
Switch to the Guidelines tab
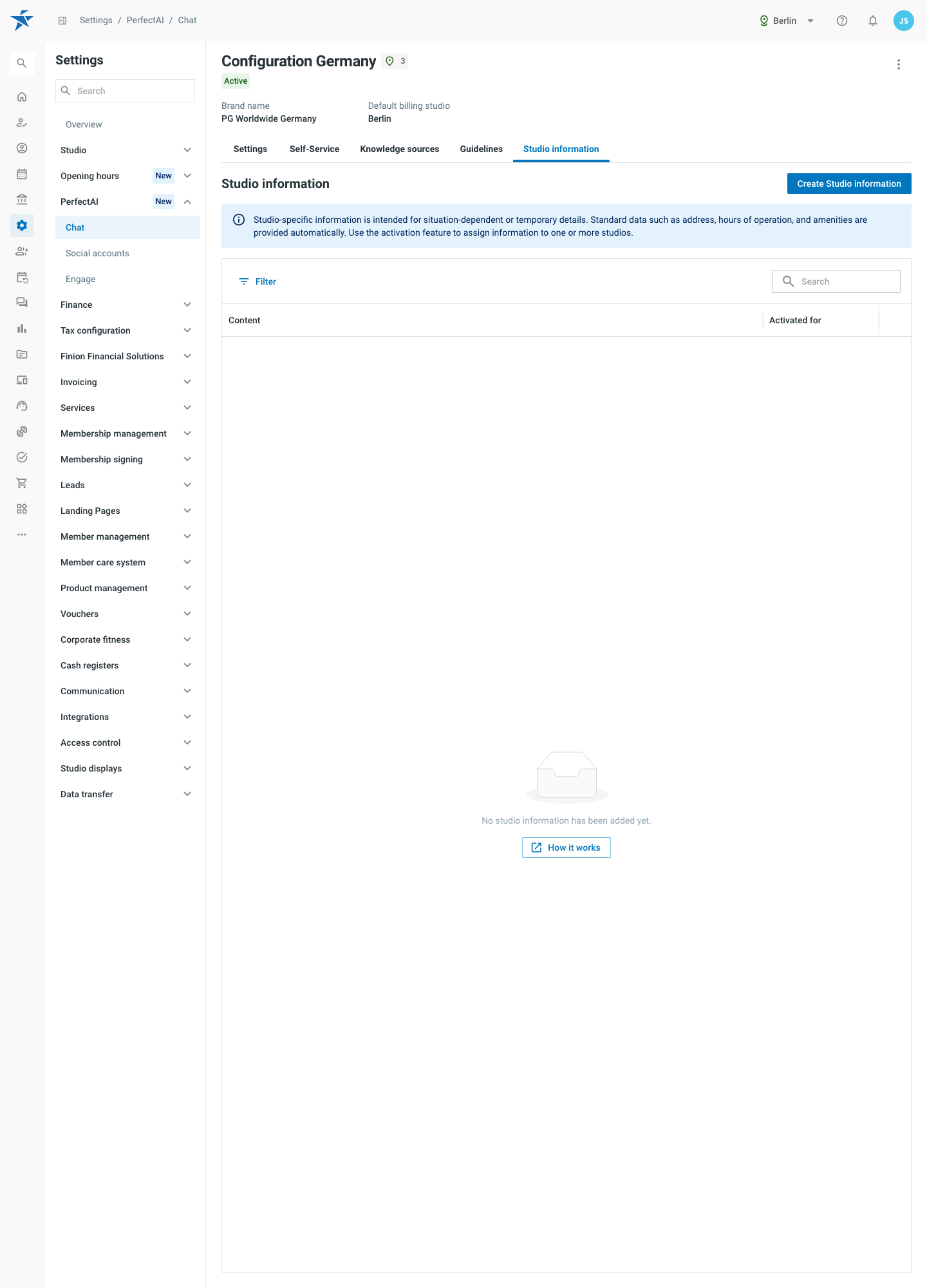[x=482, y=149]
